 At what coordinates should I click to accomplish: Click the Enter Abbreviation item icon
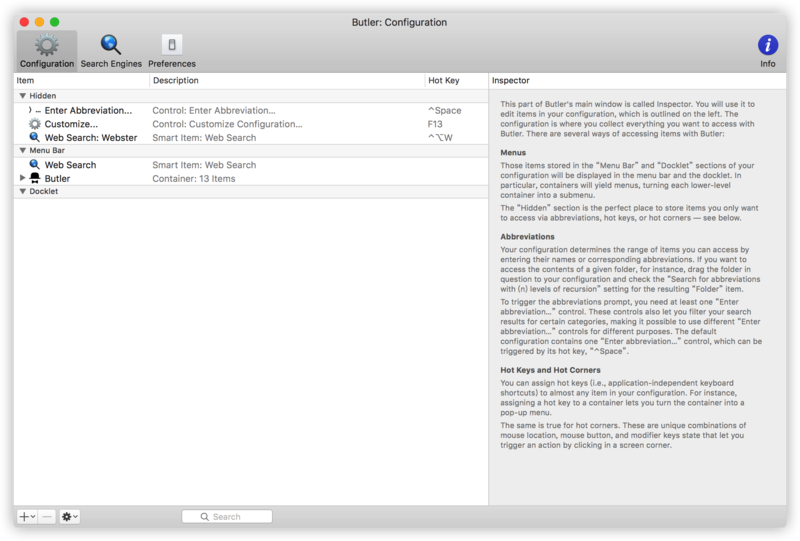click(34, 110)
